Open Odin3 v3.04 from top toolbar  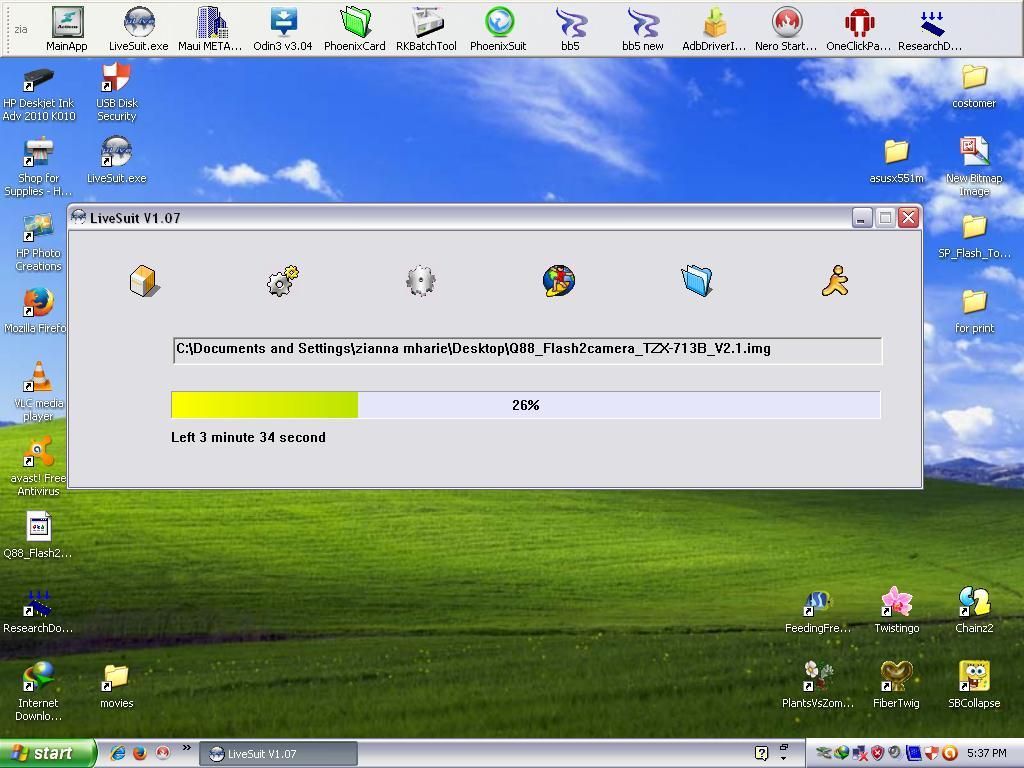point(282,28)
